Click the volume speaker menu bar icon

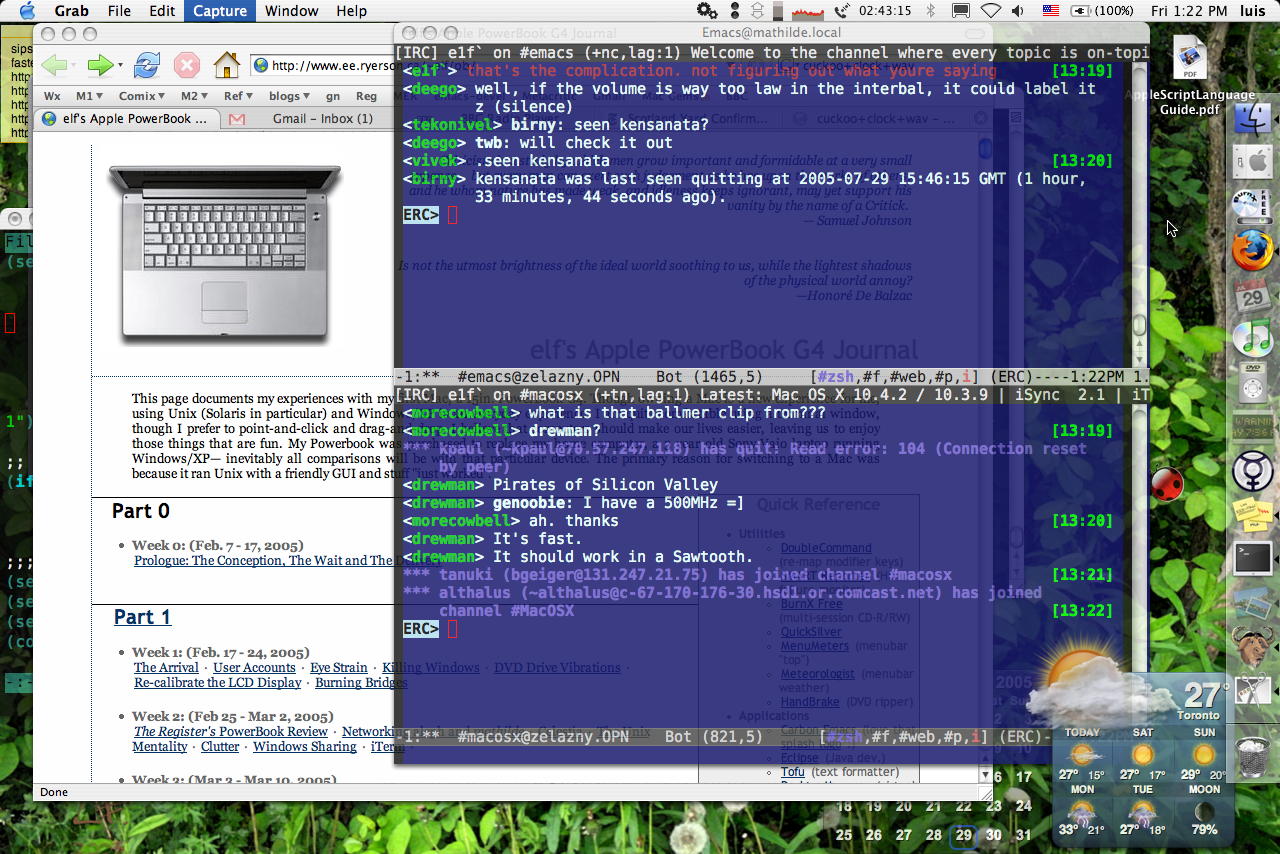(x=1019, y=11)
